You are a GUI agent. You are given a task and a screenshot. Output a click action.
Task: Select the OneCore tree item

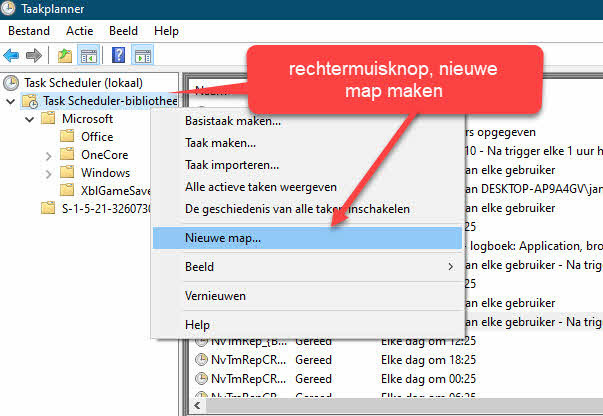pyautogui.click(x=105, y=155)
